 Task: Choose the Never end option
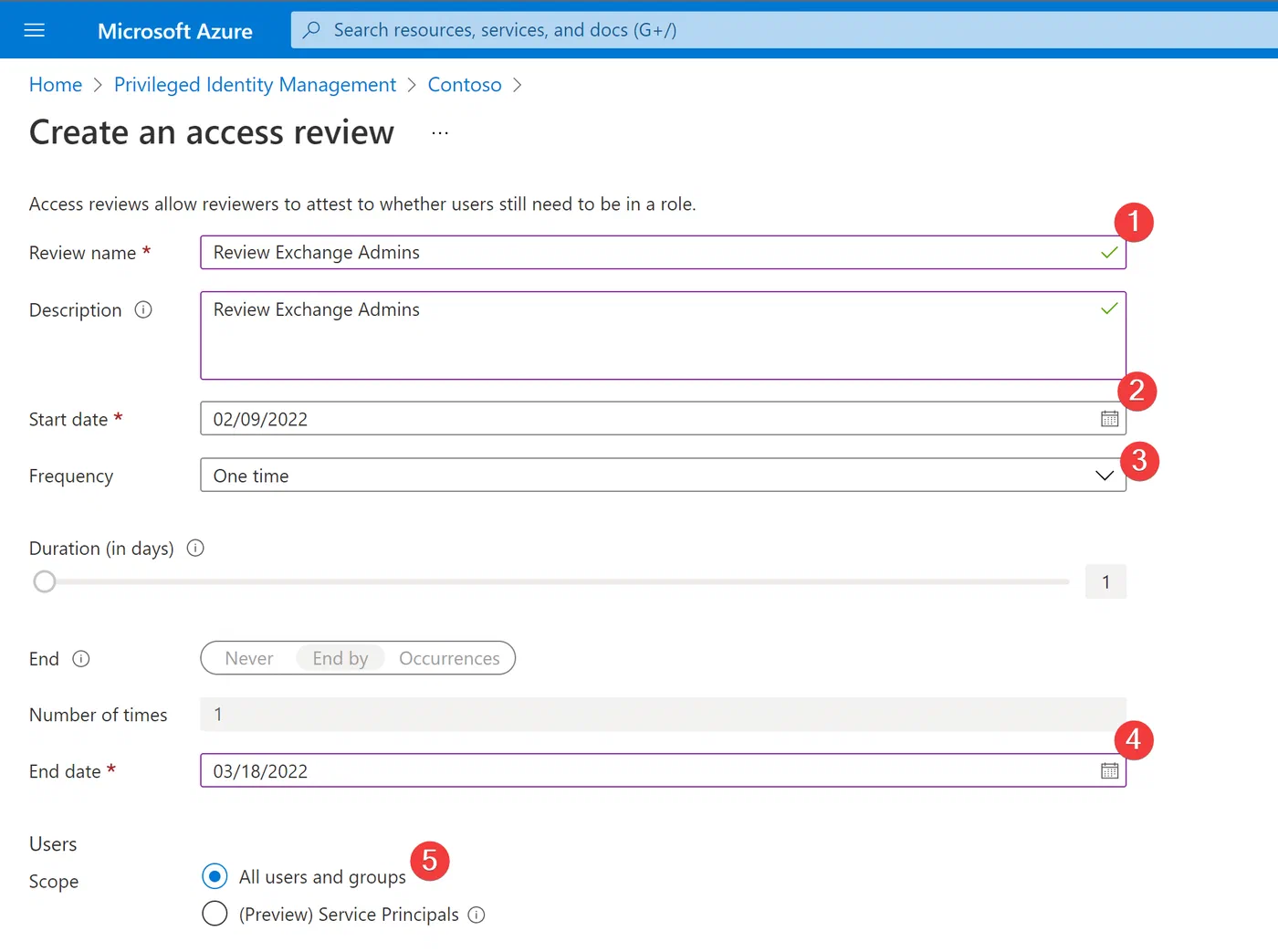pos(249,658)
